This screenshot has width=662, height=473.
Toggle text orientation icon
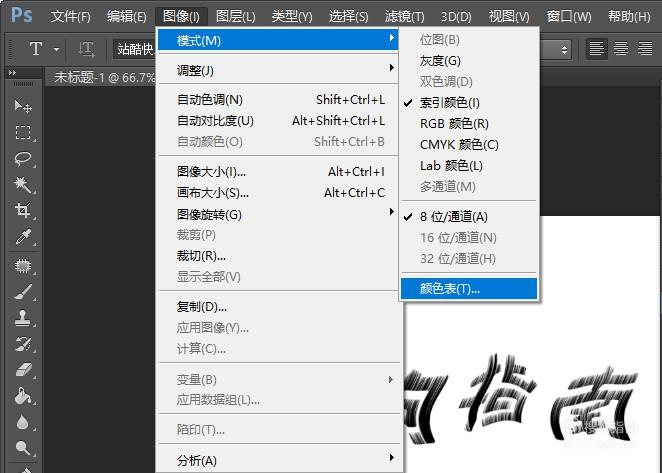tap(86, 49)
